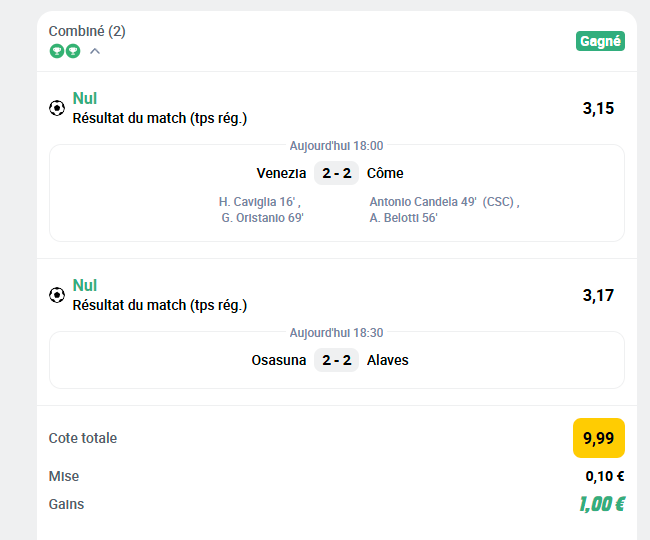Click the Antonio Candela 49' scorer line
The height and width of the screenshot is (540, 650).
pyautogui.click(x=444, y=202)
